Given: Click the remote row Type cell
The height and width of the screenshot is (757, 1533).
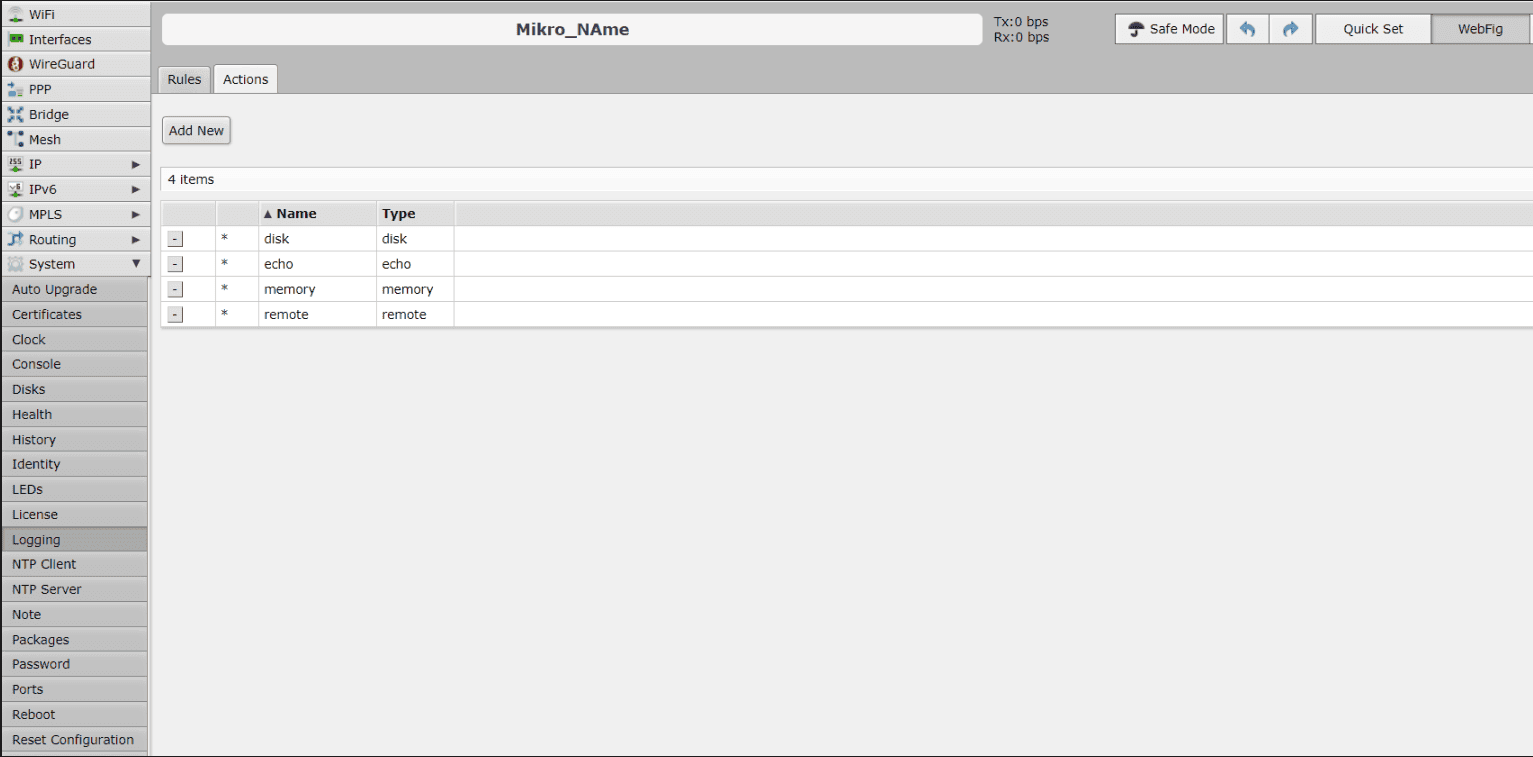Looking at the screenshot, I should pyautogui.click(x=415, y=314).
